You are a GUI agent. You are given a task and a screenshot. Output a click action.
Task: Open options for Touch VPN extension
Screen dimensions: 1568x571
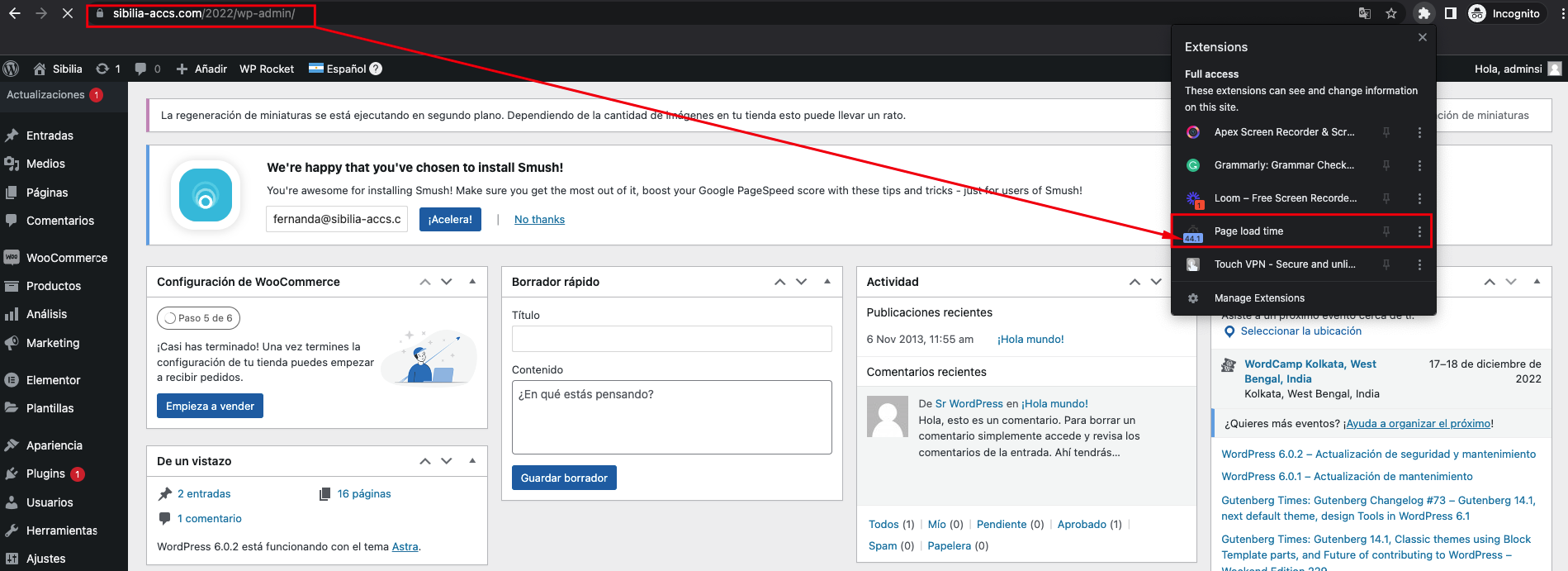[1419, 264]
